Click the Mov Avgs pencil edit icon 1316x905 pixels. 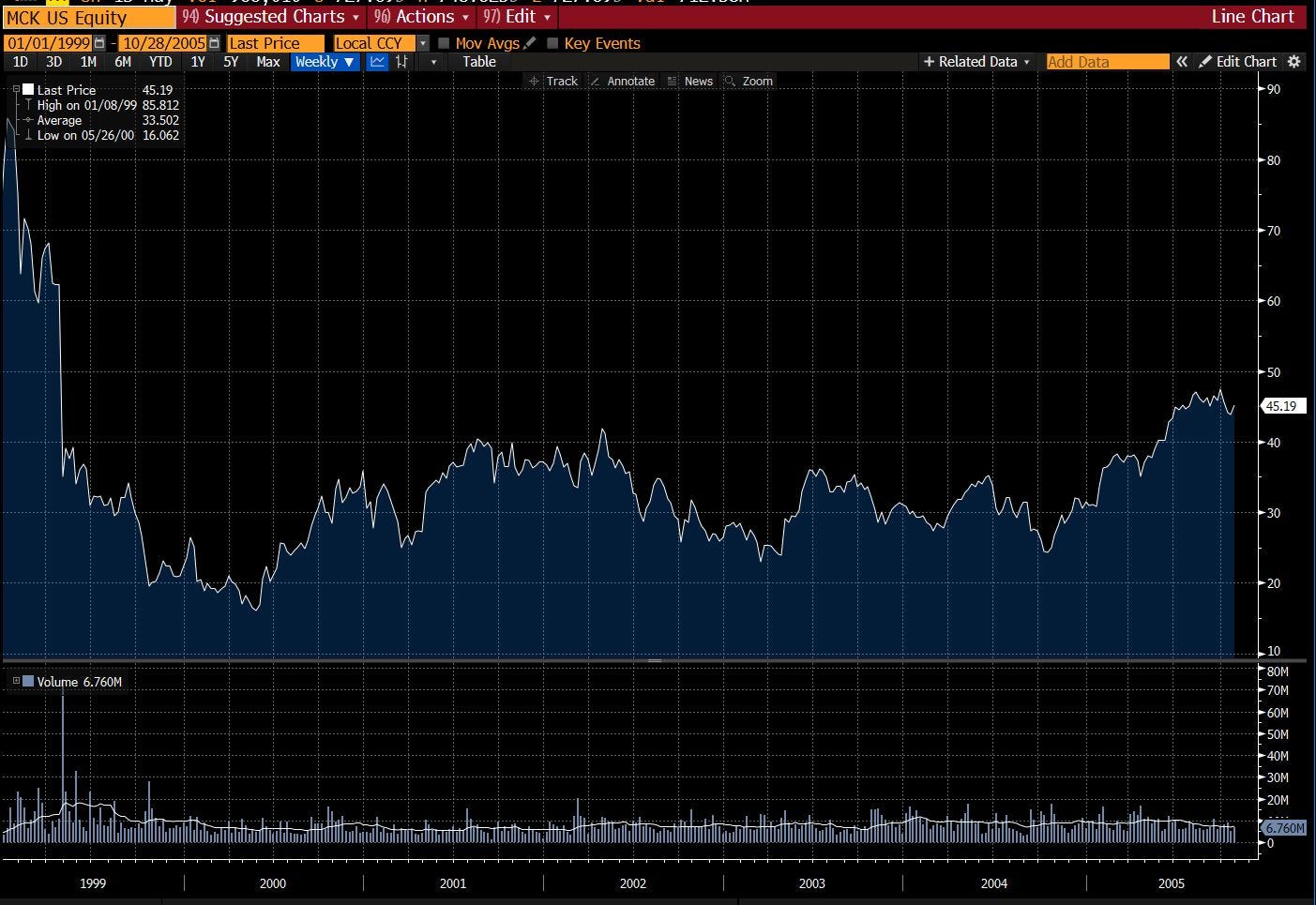(530, 43)
